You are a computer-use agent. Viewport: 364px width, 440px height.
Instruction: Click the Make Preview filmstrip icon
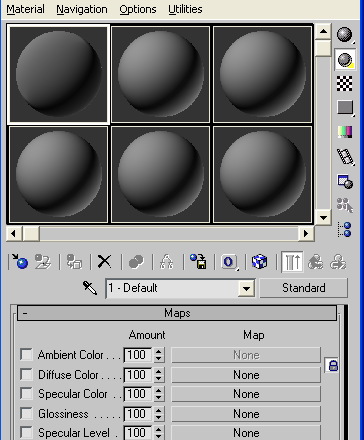click(345, 157)
